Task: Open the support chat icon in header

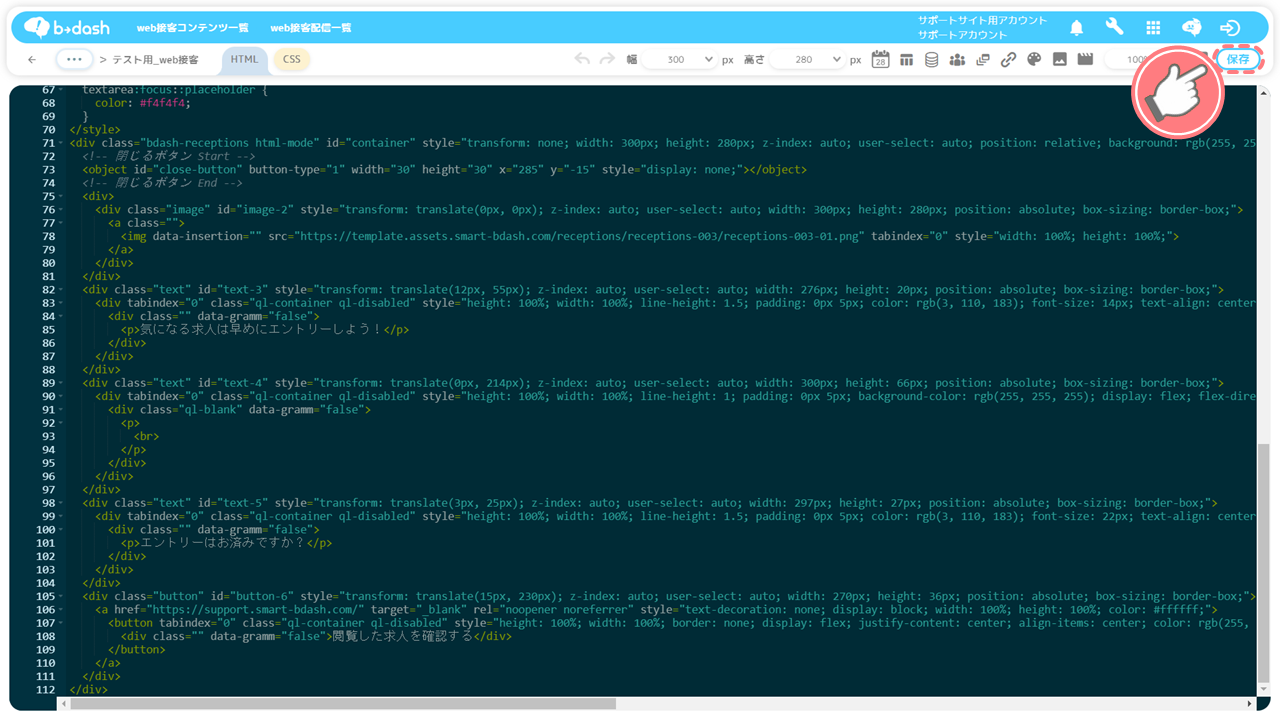Action: (1191, 28)
